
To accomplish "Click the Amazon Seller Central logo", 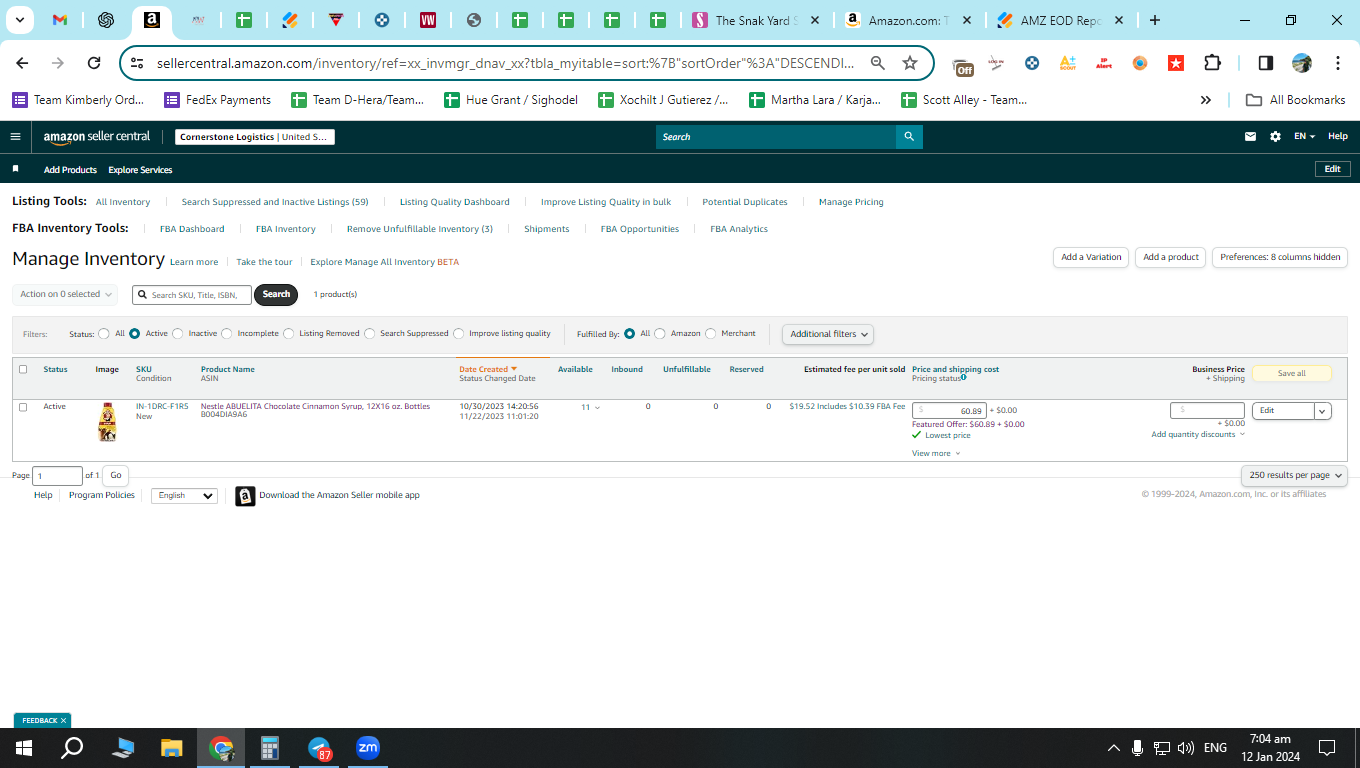I will 97,137.
